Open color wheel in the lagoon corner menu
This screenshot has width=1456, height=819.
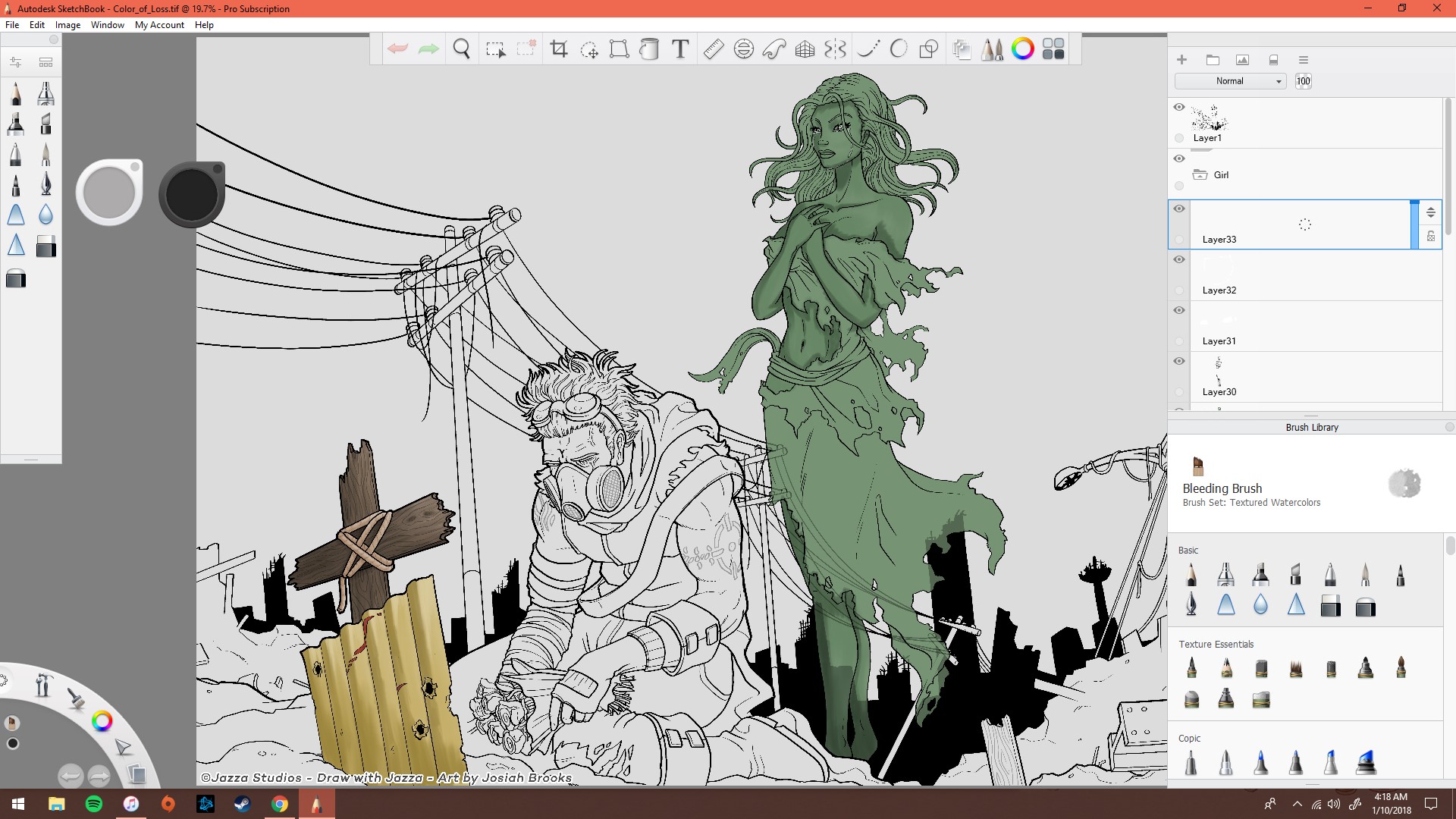[102, 720]
